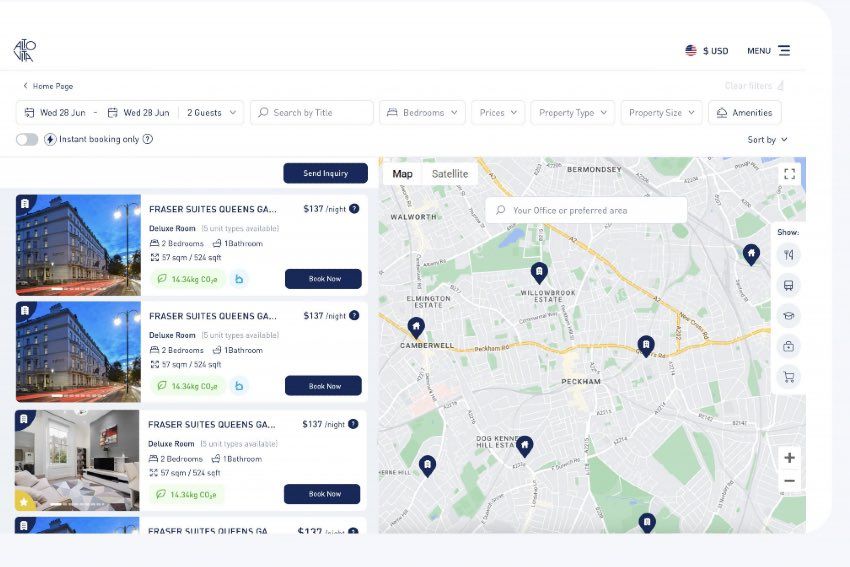Go back to Home Page

click(x=48, y=86)
